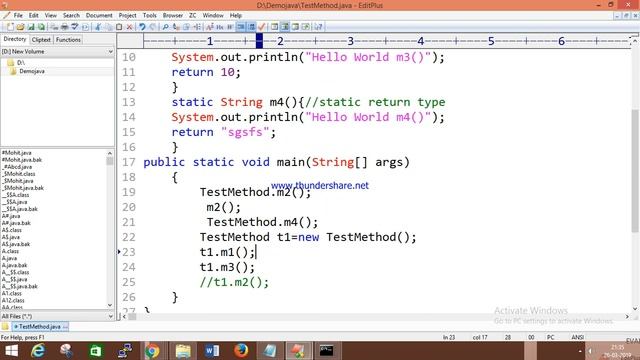This screenshot has height=360, width=640.
Task: Open the Set Font toolbar icon
Action: point(210,27)
